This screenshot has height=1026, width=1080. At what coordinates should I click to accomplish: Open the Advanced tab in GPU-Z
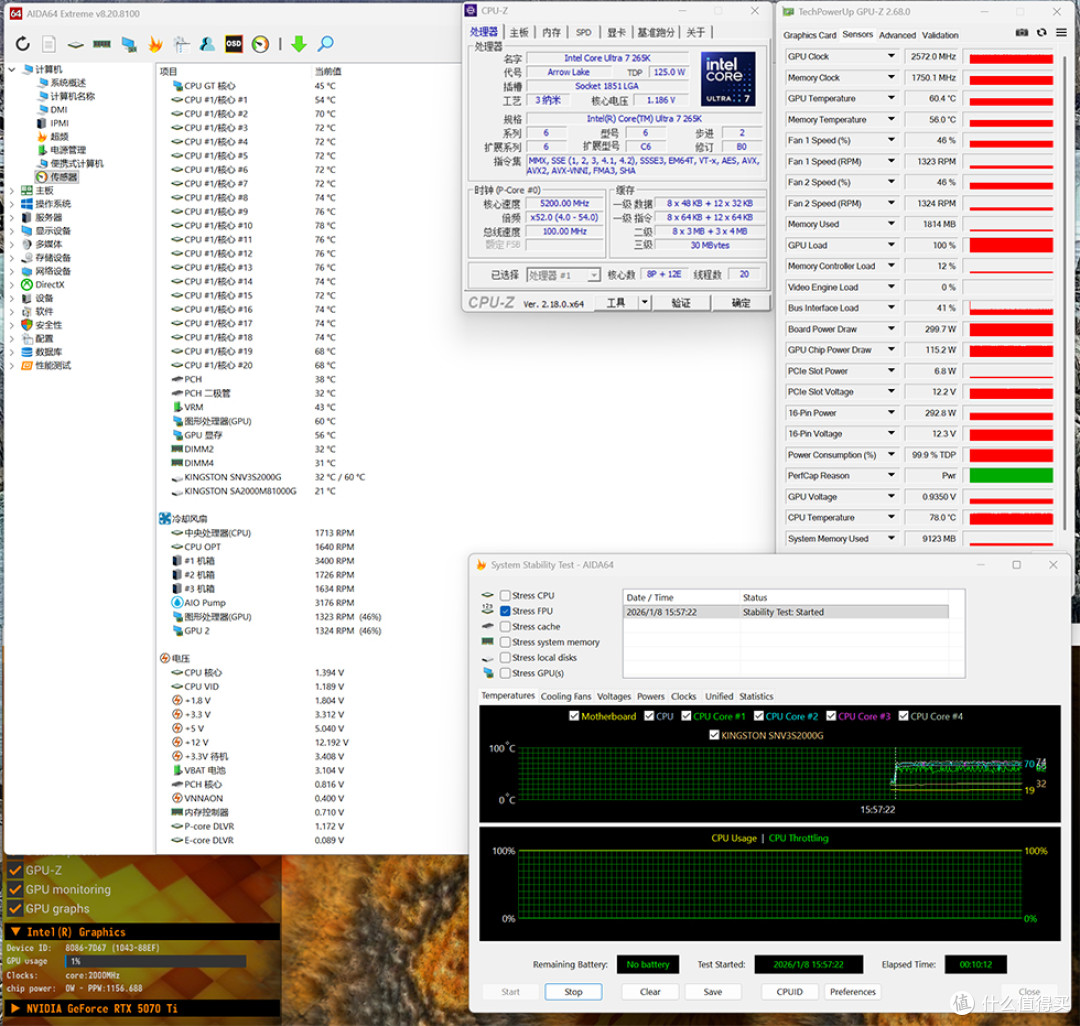(897, 35)
